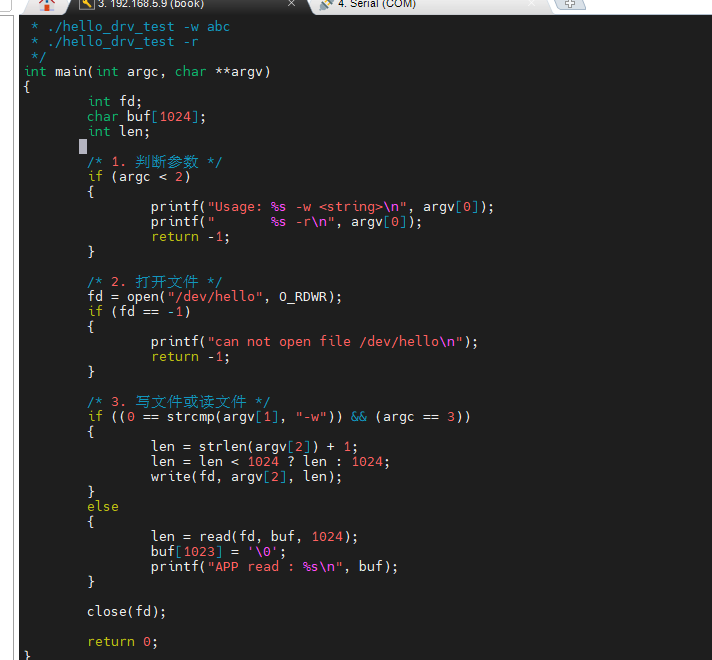Click the printf '%s -r\n' line
Image resolution: width=712 pixels, height=660 pixels.
(286, 222)
